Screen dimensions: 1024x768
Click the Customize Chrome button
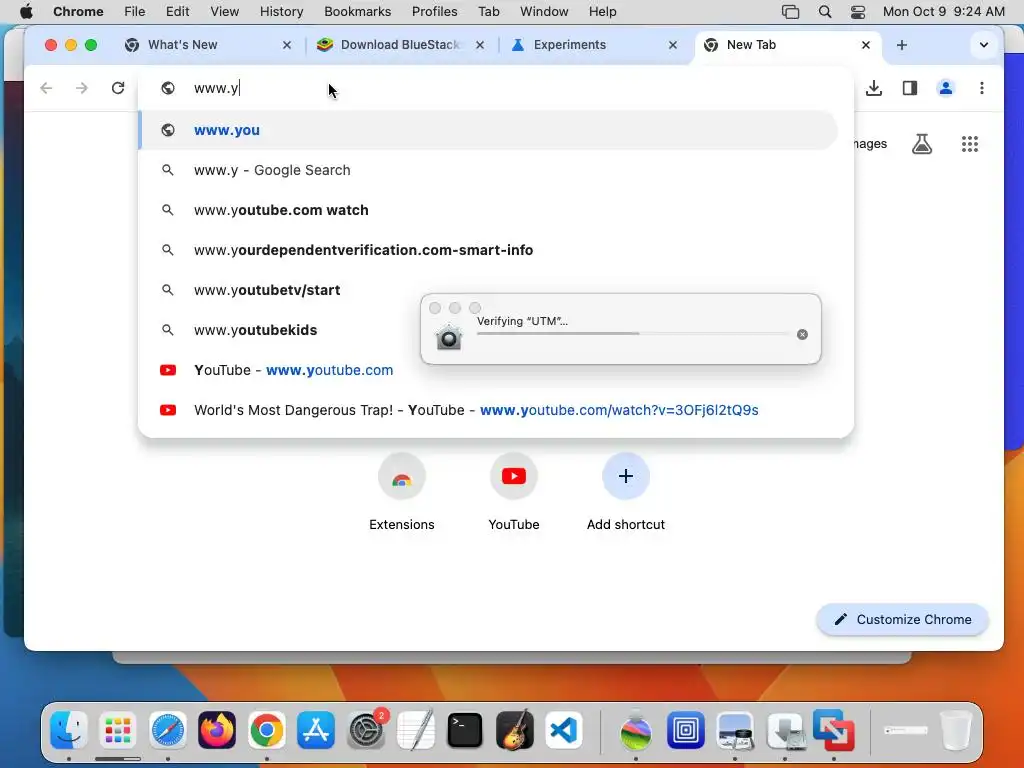tap(902, 619)
